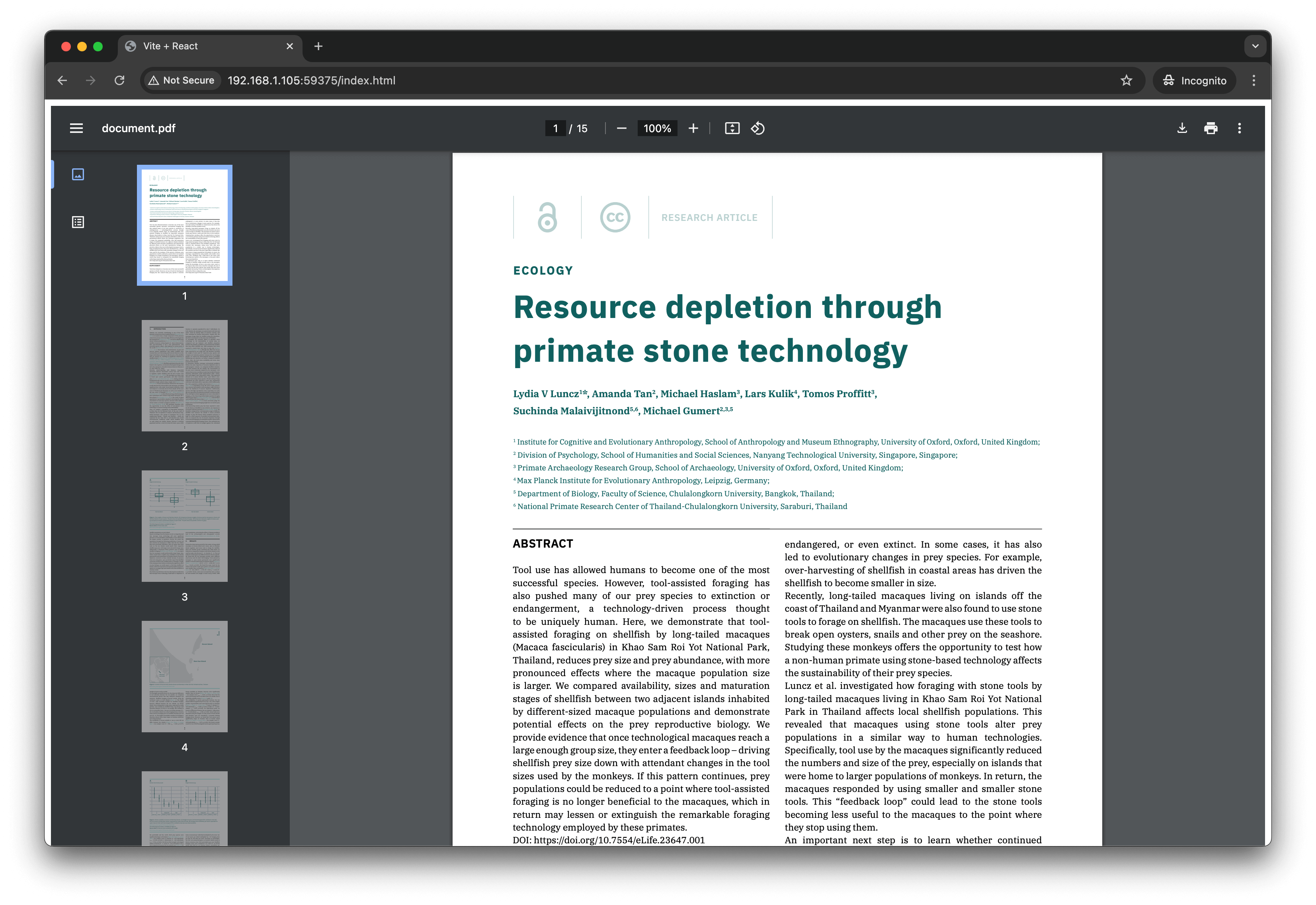Click the page number input field
Viewport: 1316px width, 905px height.
click(x=555, y=128)
